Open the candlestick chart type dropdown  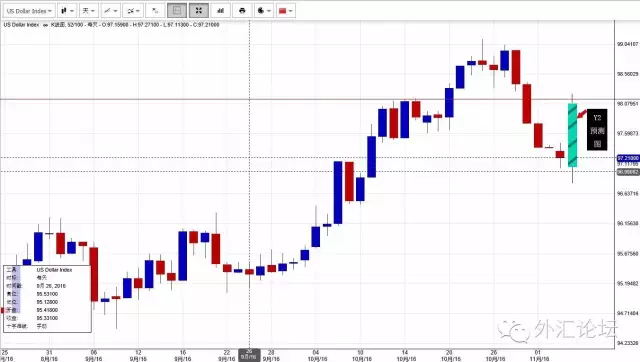click(x=67, y=11)
